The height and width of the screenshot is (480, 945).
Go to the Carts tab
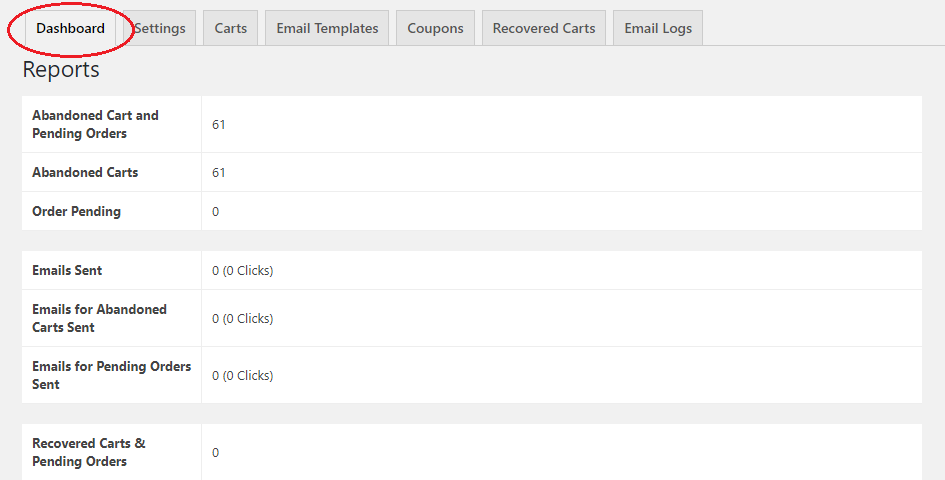pos(231,28)
